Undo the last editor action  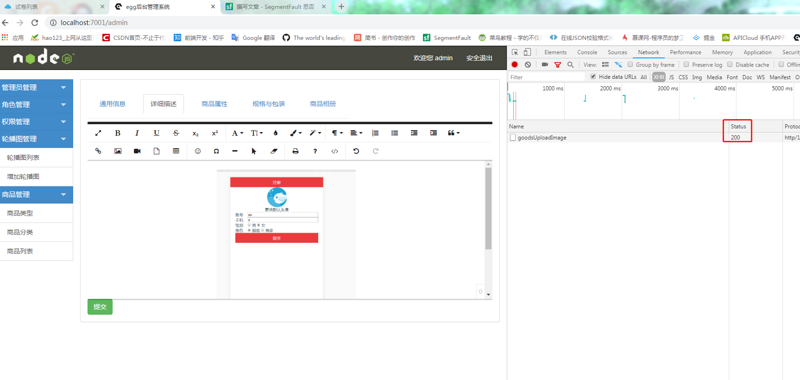(356, 151)
